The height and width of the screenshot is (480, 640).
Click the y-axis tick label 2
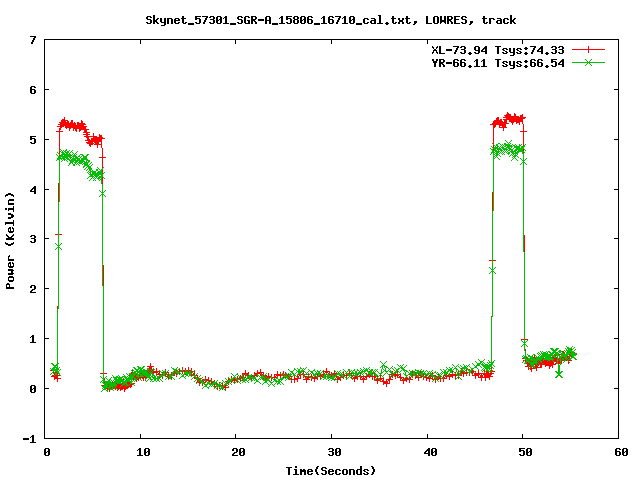pyautogui.click(x=33, y=289)
